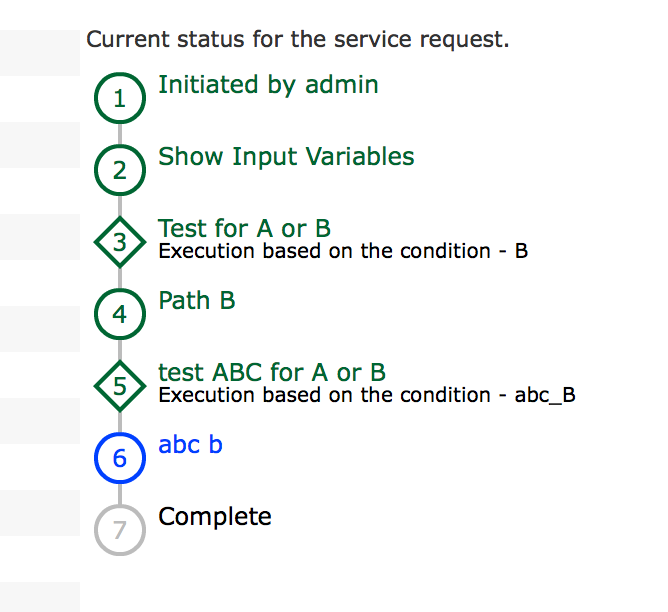The height and width of the screenshot is (612, 668).
Task: Select the blue step 6 circle
Action: [x=120, y=458]
